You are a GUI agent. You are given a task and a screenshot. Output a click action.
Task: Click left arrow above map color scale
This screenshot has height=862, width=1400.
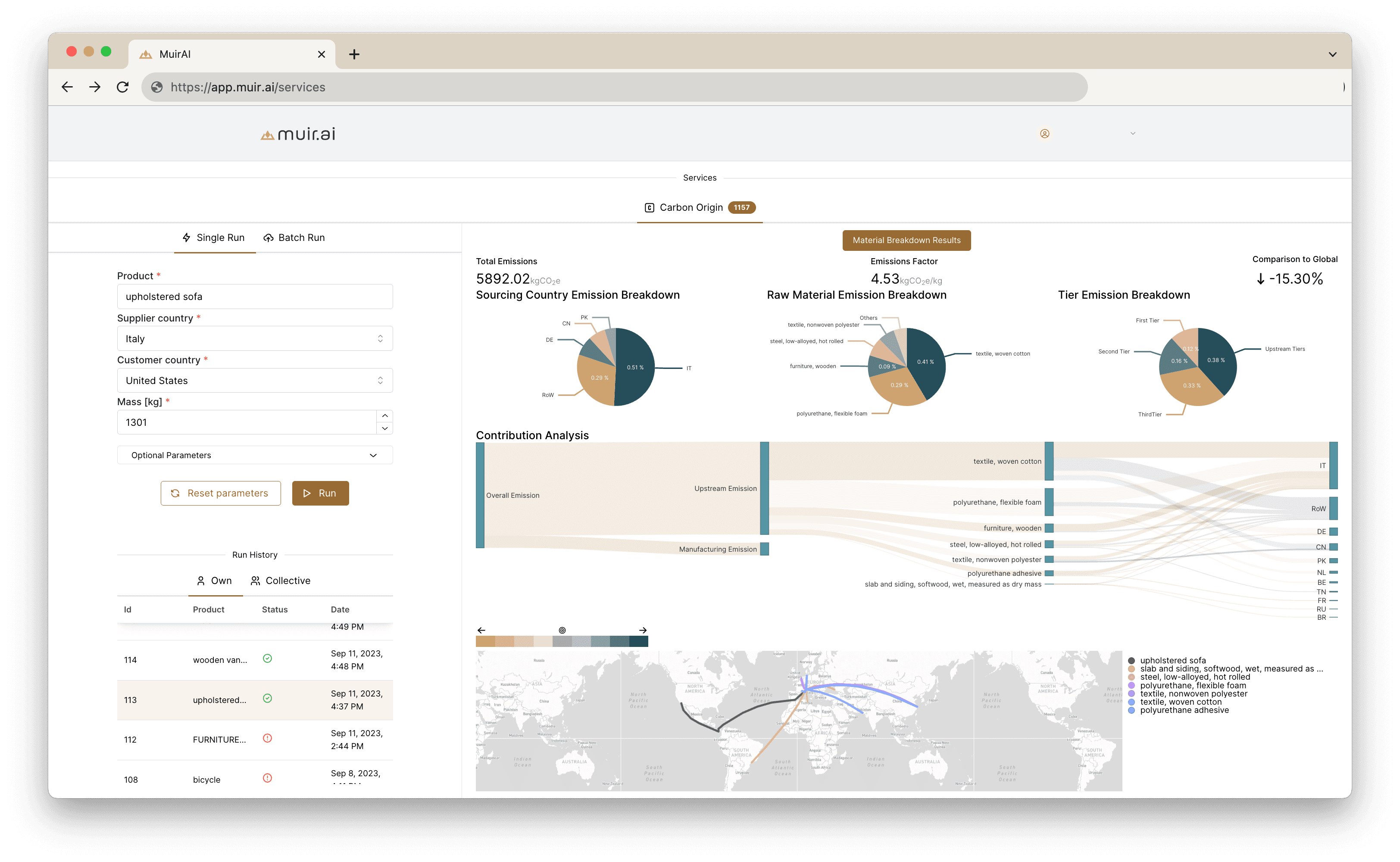click(x=481, y=630)
